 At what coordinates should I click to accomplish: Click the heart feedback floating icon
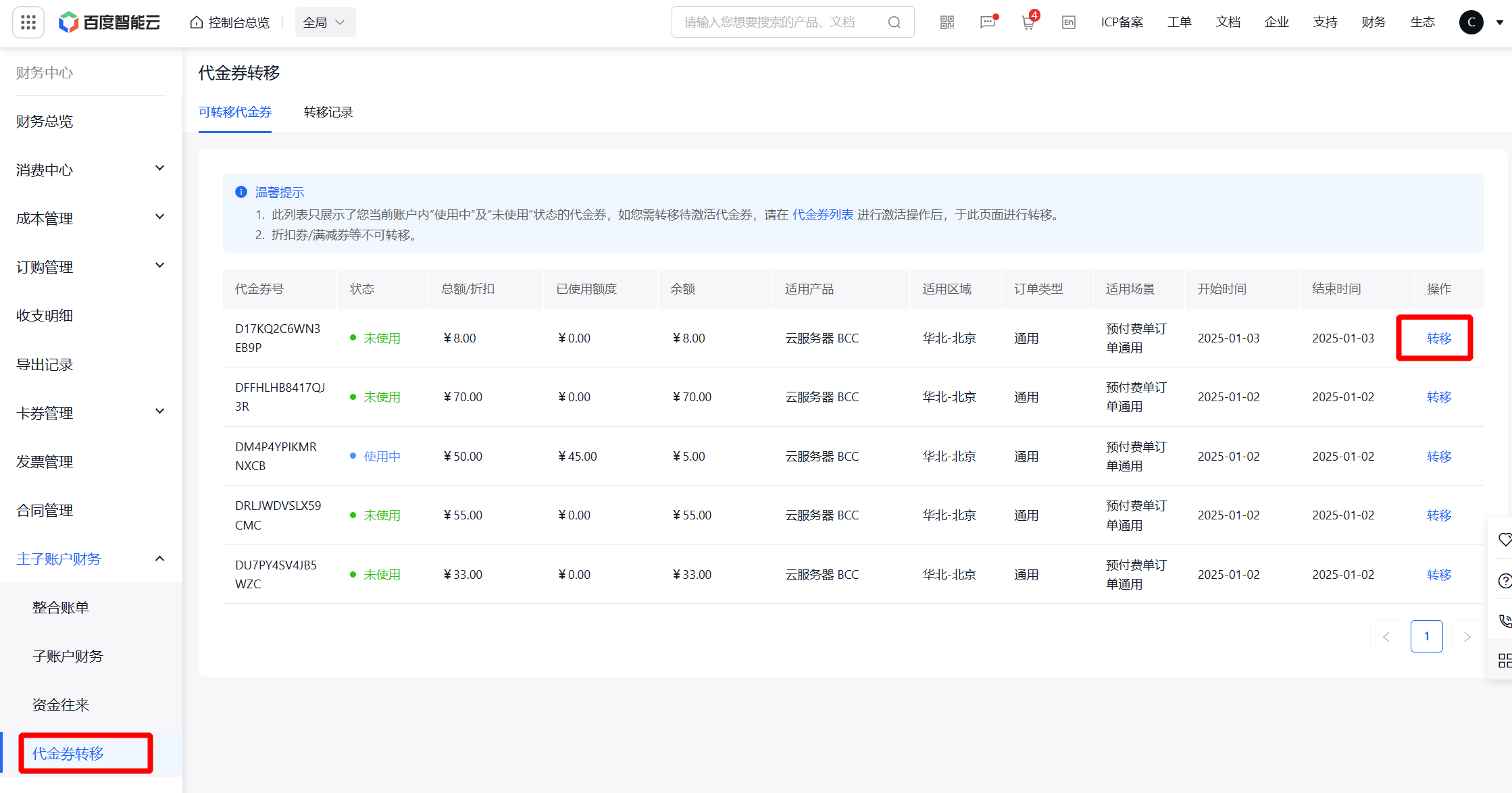click(x=1505, y=539)
